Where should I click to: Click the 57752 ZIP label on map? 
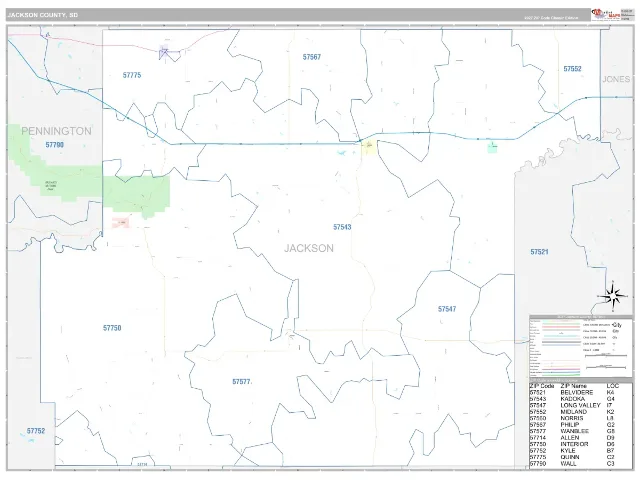[36, 431]
